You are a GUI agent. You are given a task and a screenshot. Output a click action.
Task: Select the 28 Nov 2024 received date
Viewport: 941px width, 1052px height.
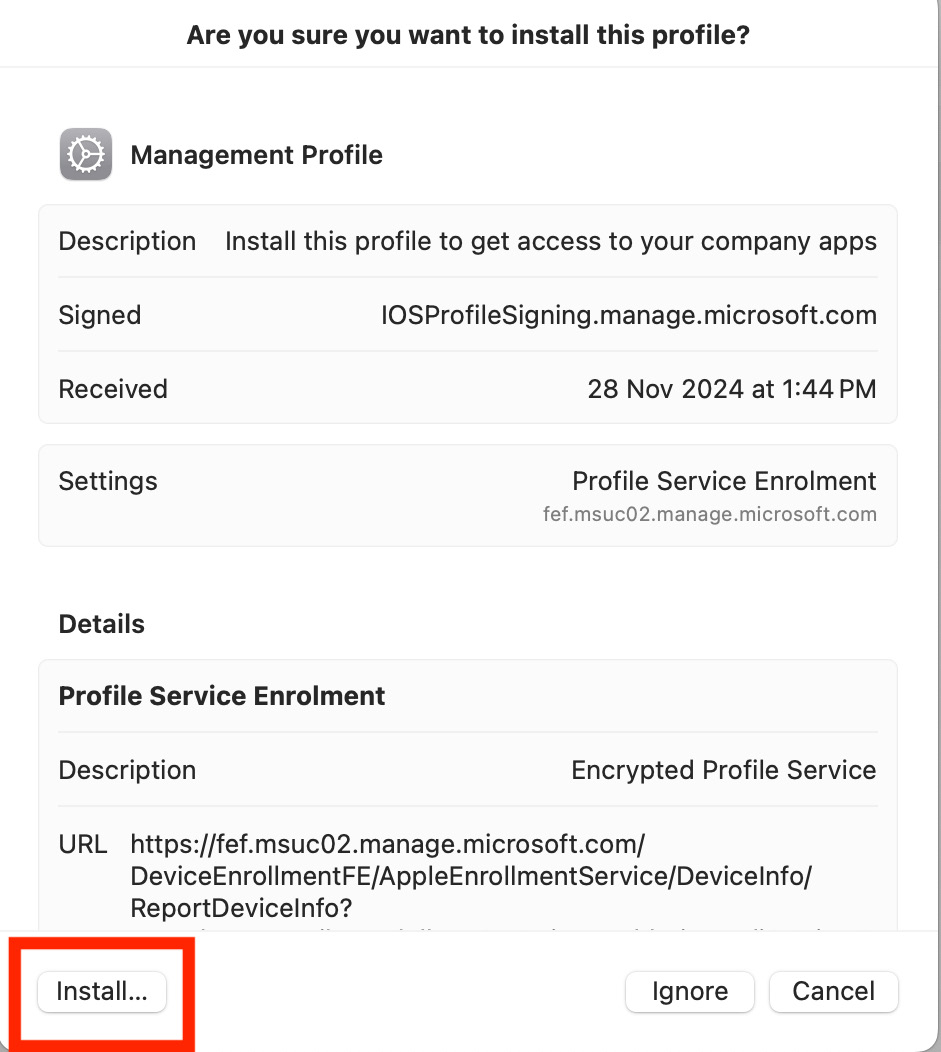coord(732,388)
